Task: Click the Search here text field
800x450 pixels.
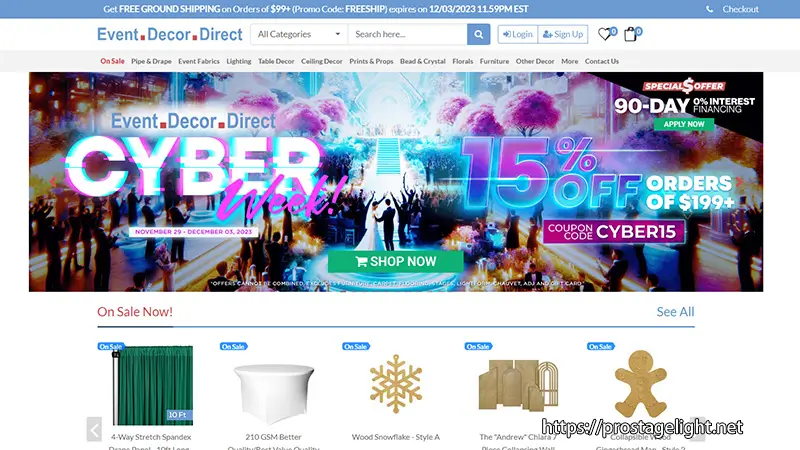Action: tap(408, 34)
